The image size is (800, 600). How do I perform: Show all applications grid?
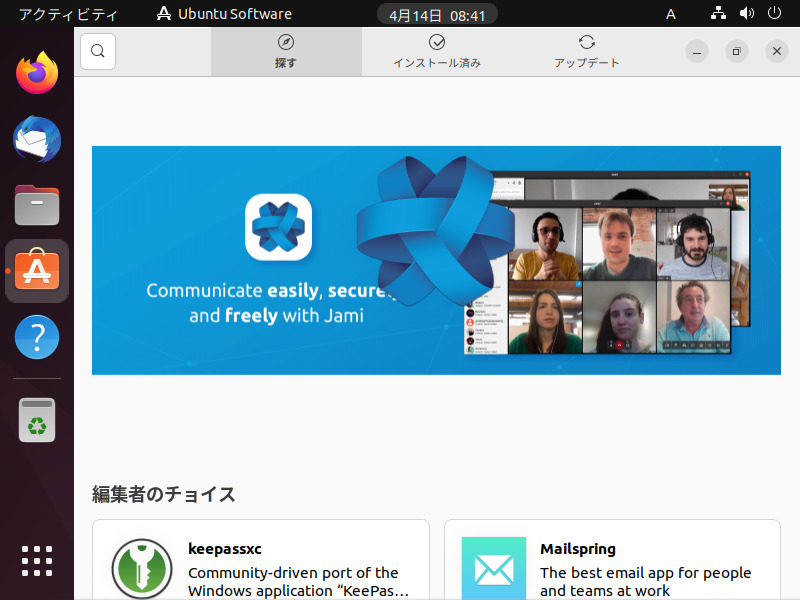pyautogui.click(x=37, y=561)
